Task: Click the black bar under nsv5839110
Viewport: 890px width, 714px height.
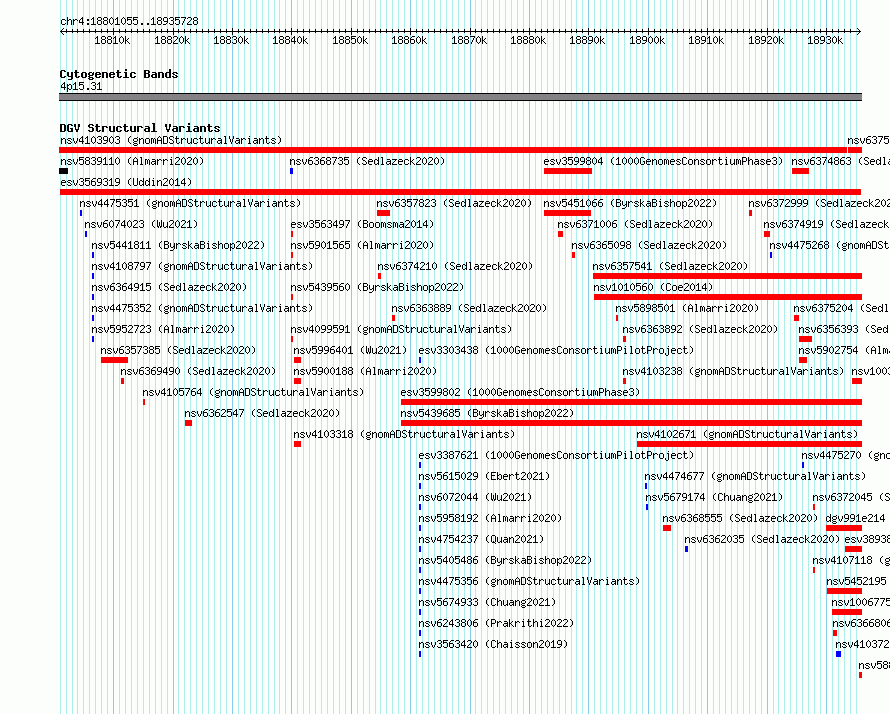Action: [x=64, y=171]
